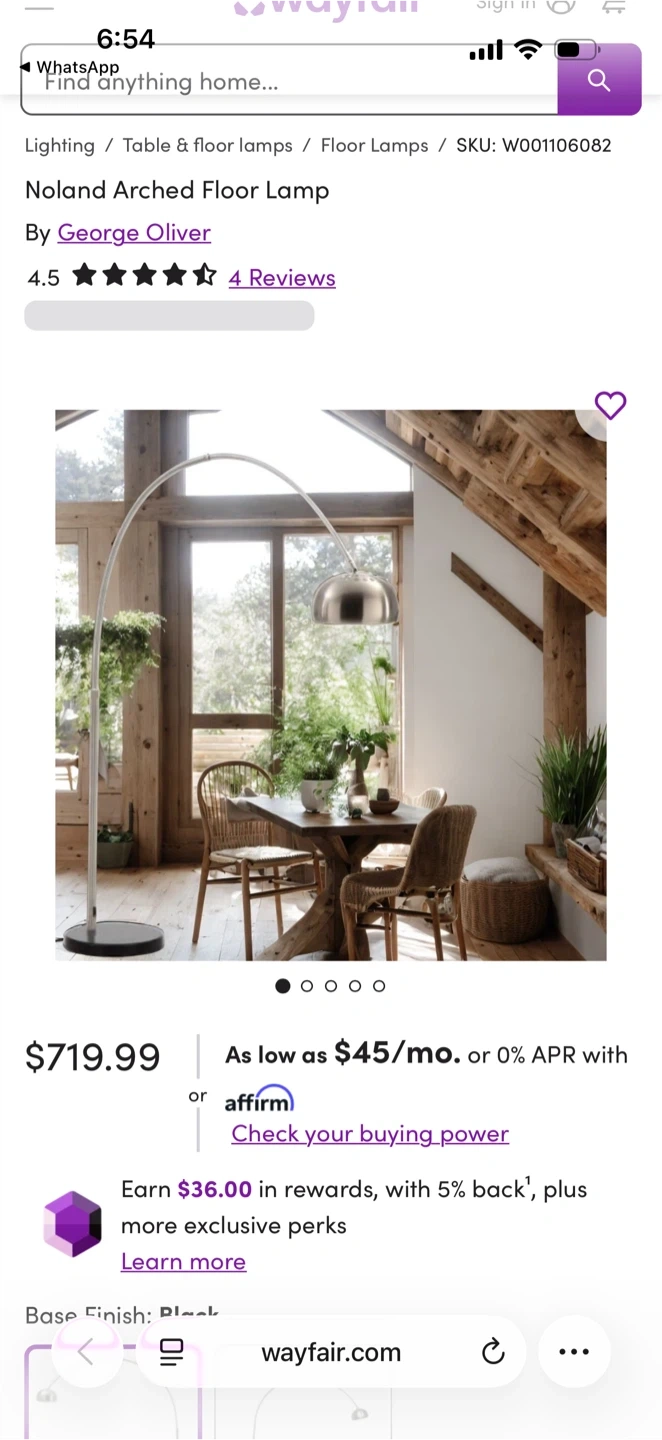Open Table & floor lamps breadcrumb
The image size is (662, 1440).
pyautogui.click(x=208, y=145)
